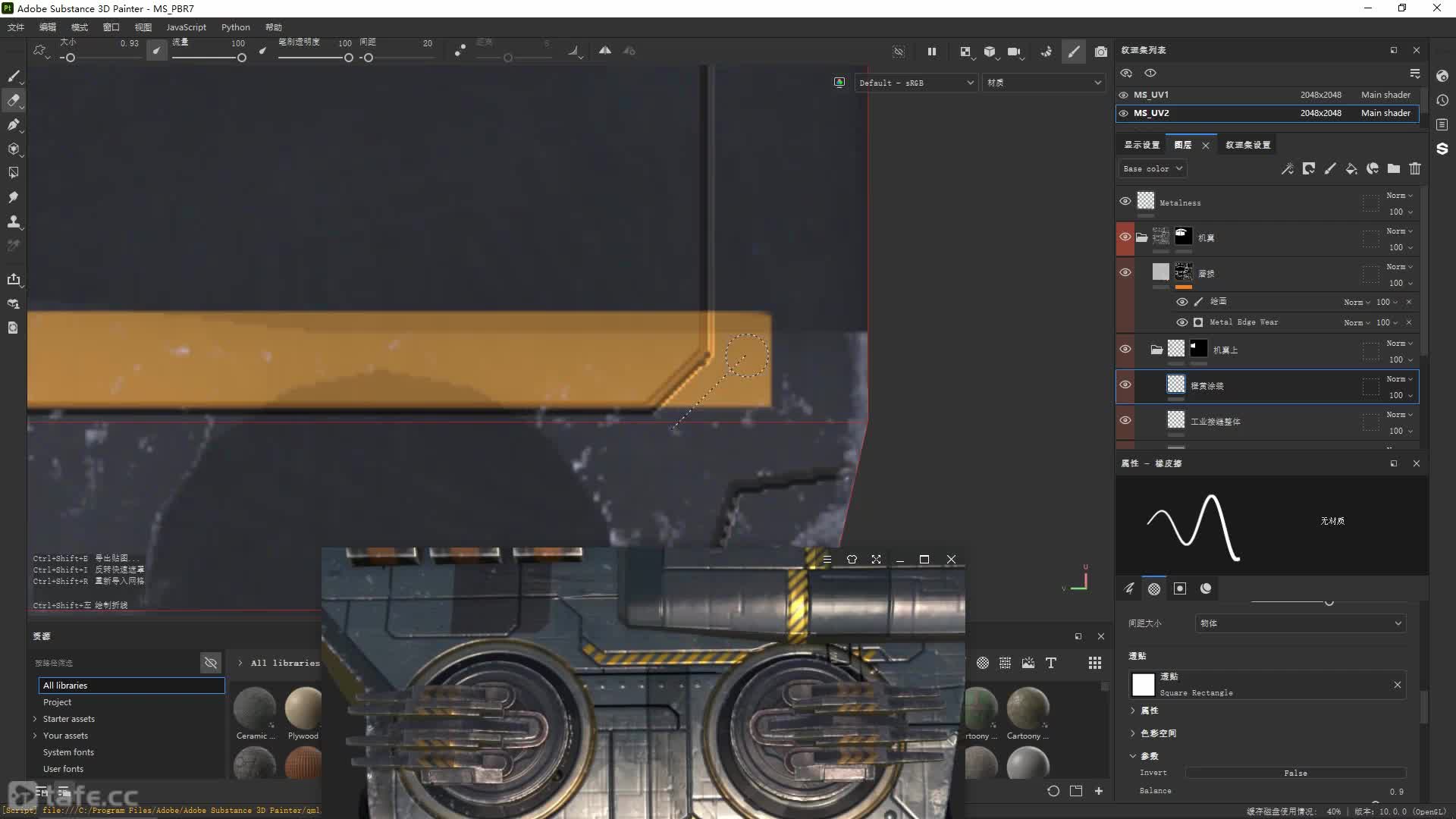Add a mask using the mask icon
Viewport: 1456px width, 819px height.
pos(1308,168)
